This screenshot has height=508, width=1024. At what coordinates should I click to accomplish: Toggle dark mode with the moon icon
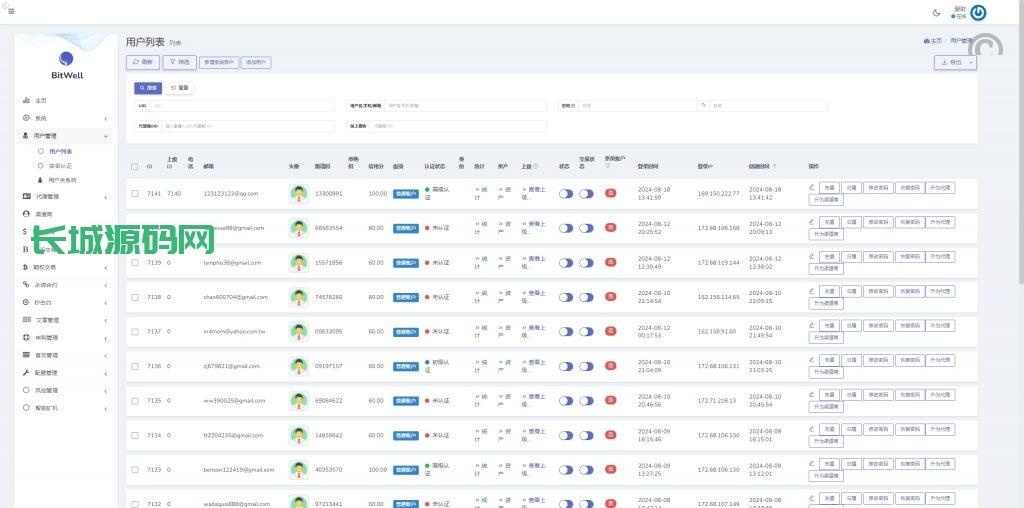[936, 12]
